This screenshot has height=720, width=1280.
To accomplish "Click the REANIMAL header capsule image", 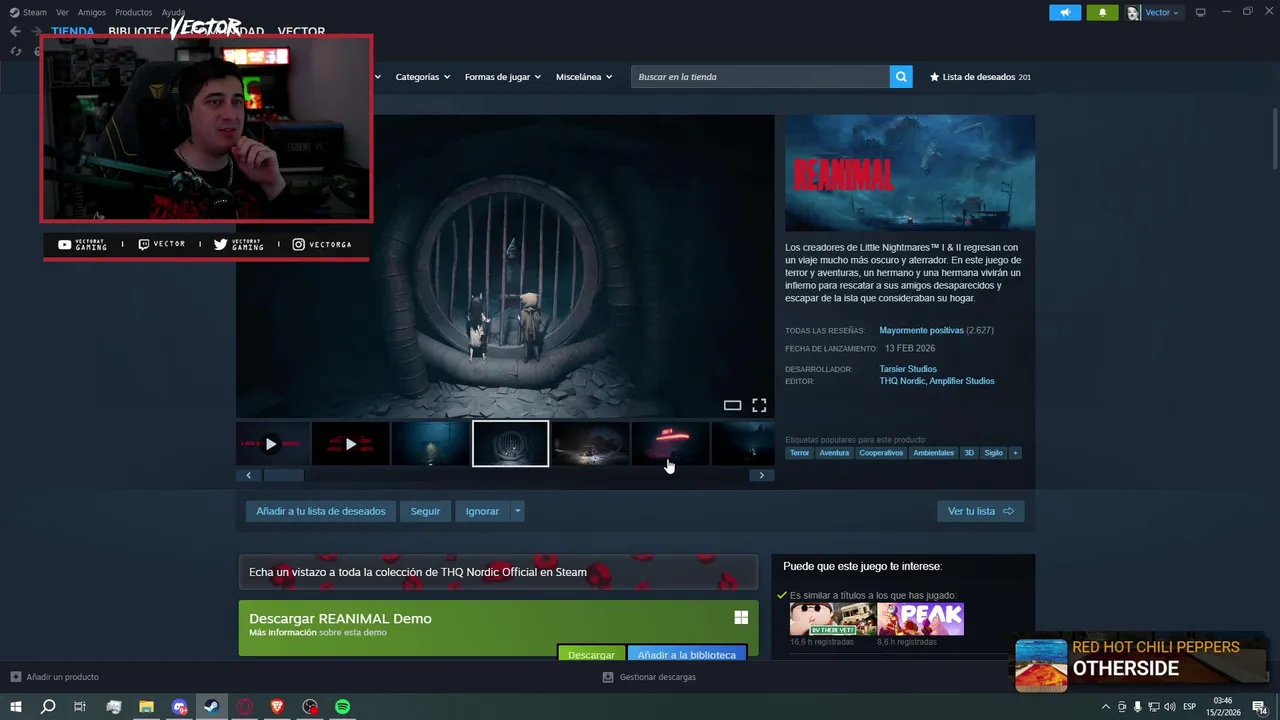I will 910,173.
